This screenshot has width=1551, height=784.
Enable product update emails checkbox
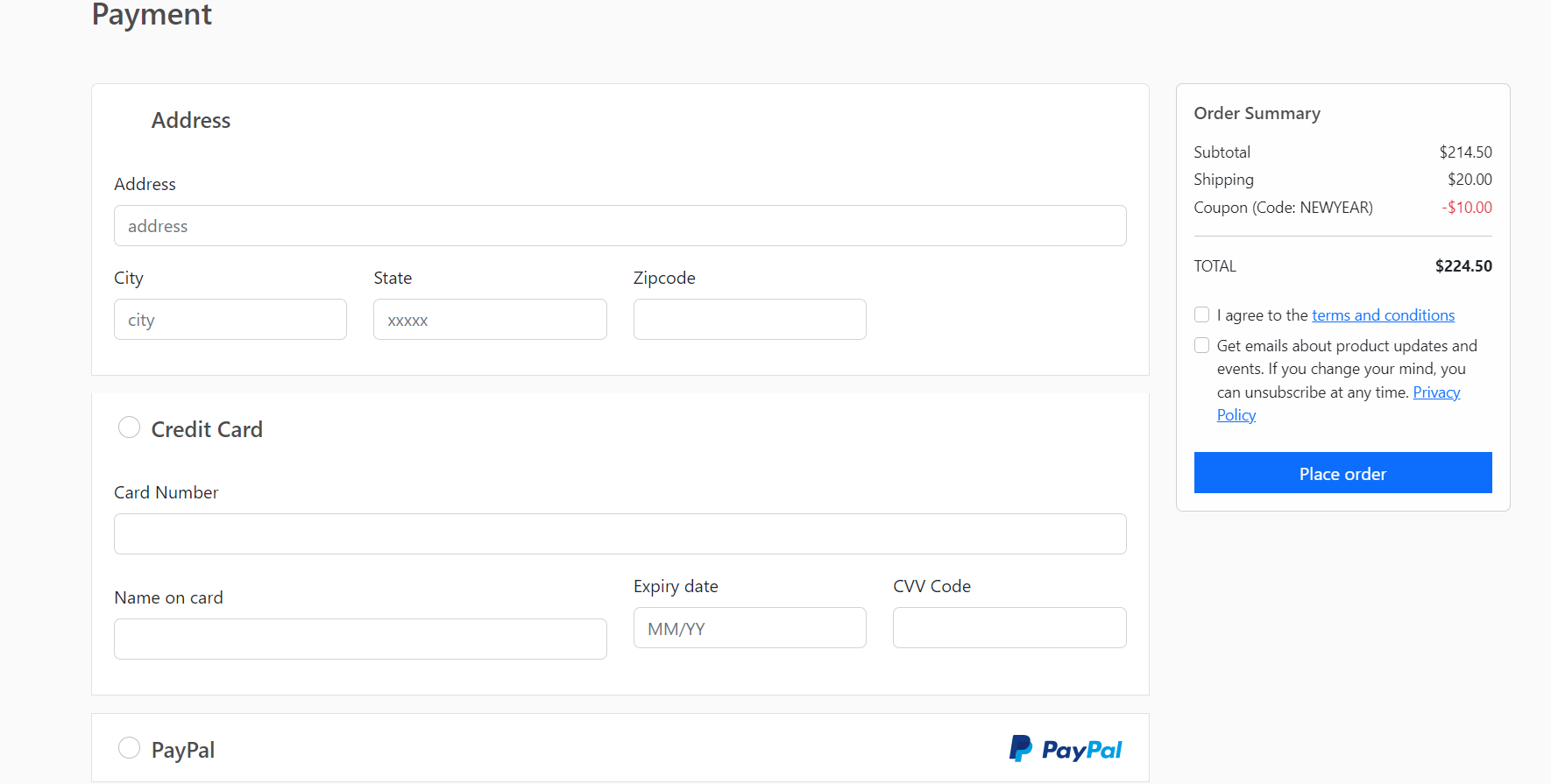[x=1201, y=345]
